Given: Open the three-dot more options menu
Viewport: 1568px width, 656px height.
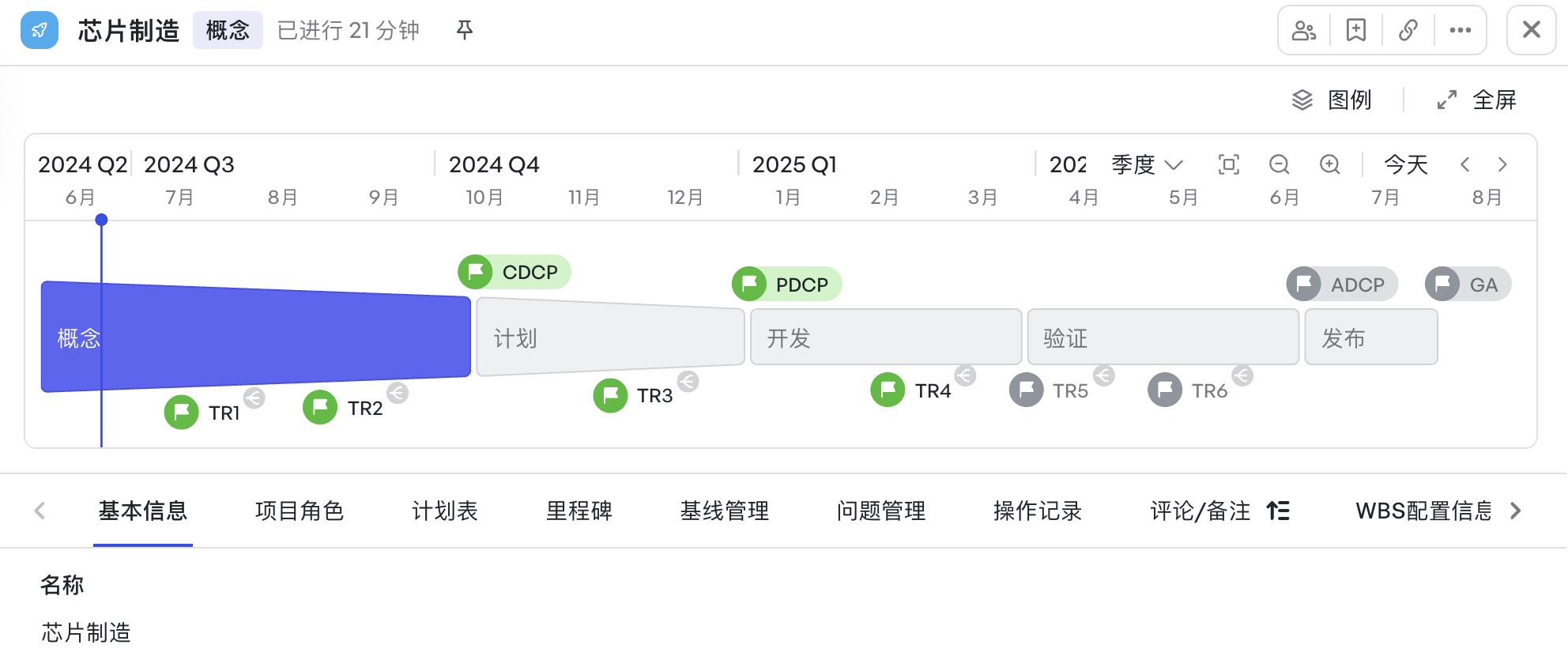Looking at the screenshot, I should 1461,30.
